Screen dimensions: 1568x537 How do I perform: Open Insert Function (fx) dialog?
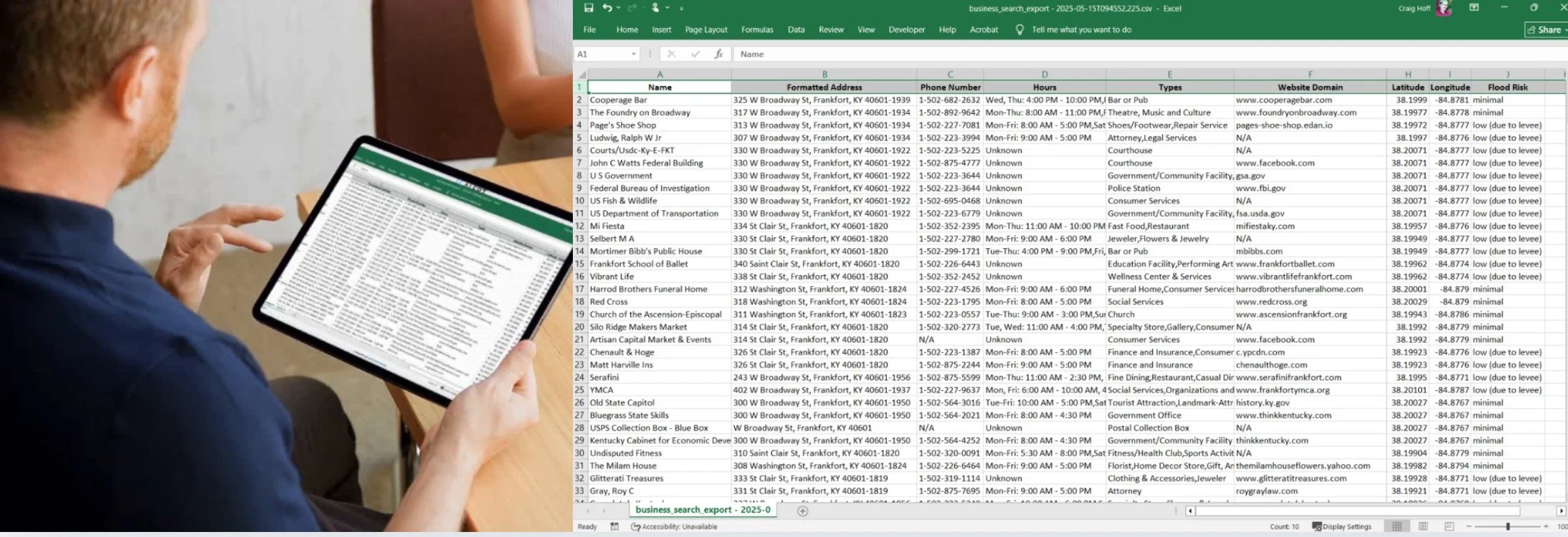[718, 54]
